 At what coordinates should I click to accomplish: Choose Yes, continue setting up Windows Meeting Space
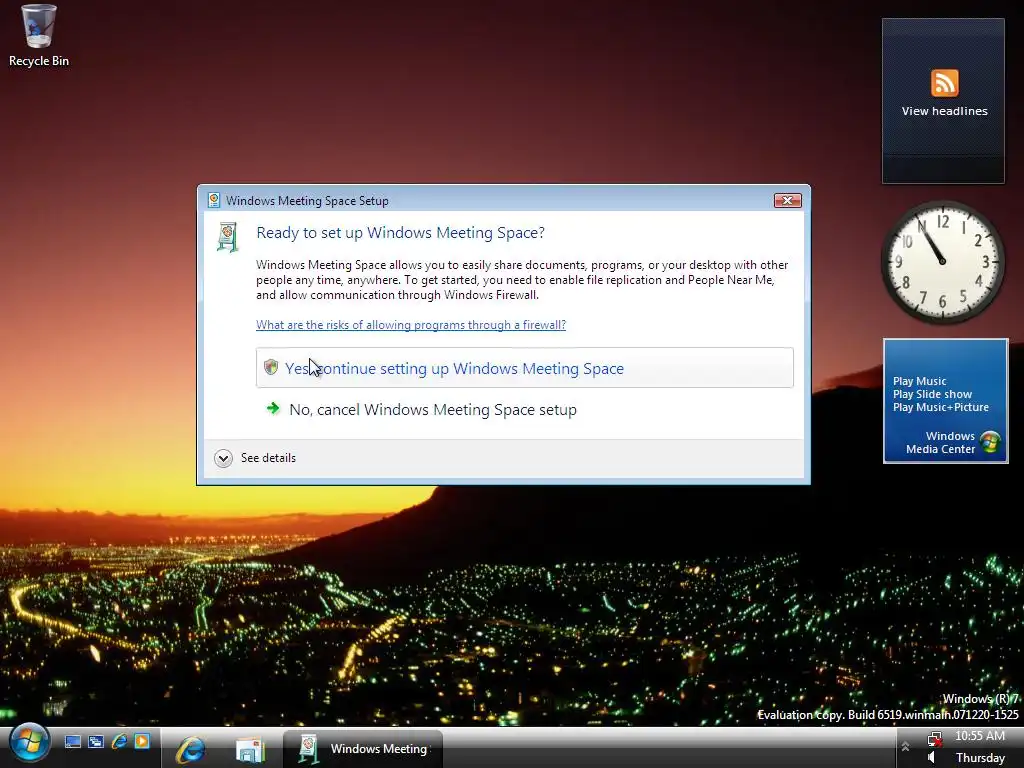click(524, 368)
